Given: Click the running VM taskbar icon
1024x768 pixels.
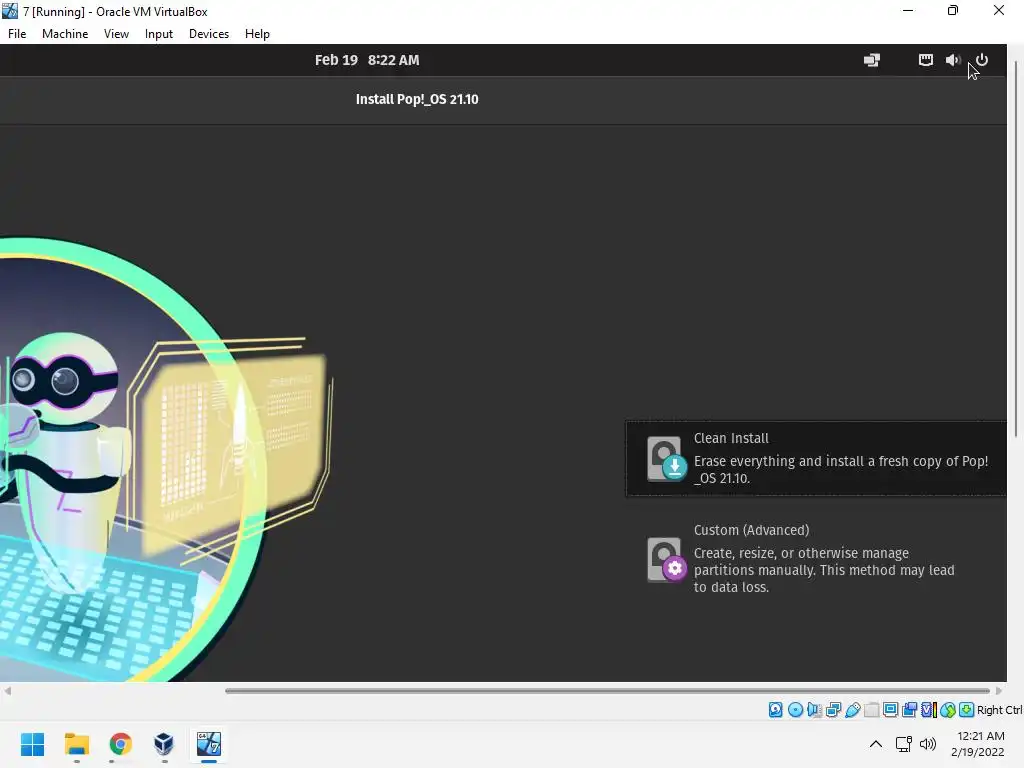Looking at the screenshot, I should tap(209, 744).
